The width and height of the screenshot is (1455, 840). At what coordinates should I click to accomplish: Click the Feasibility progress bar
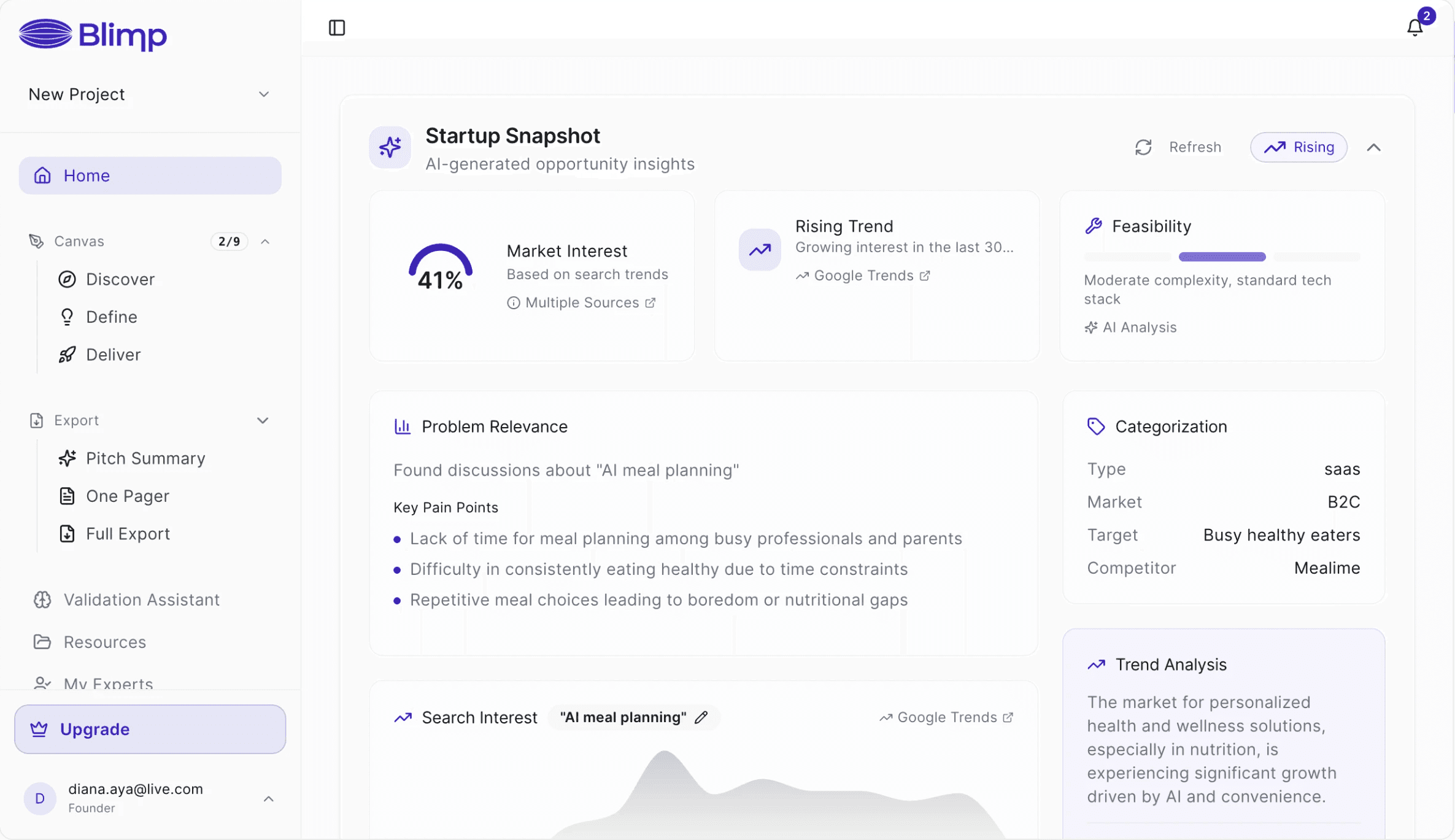(x=1222, y=256)
